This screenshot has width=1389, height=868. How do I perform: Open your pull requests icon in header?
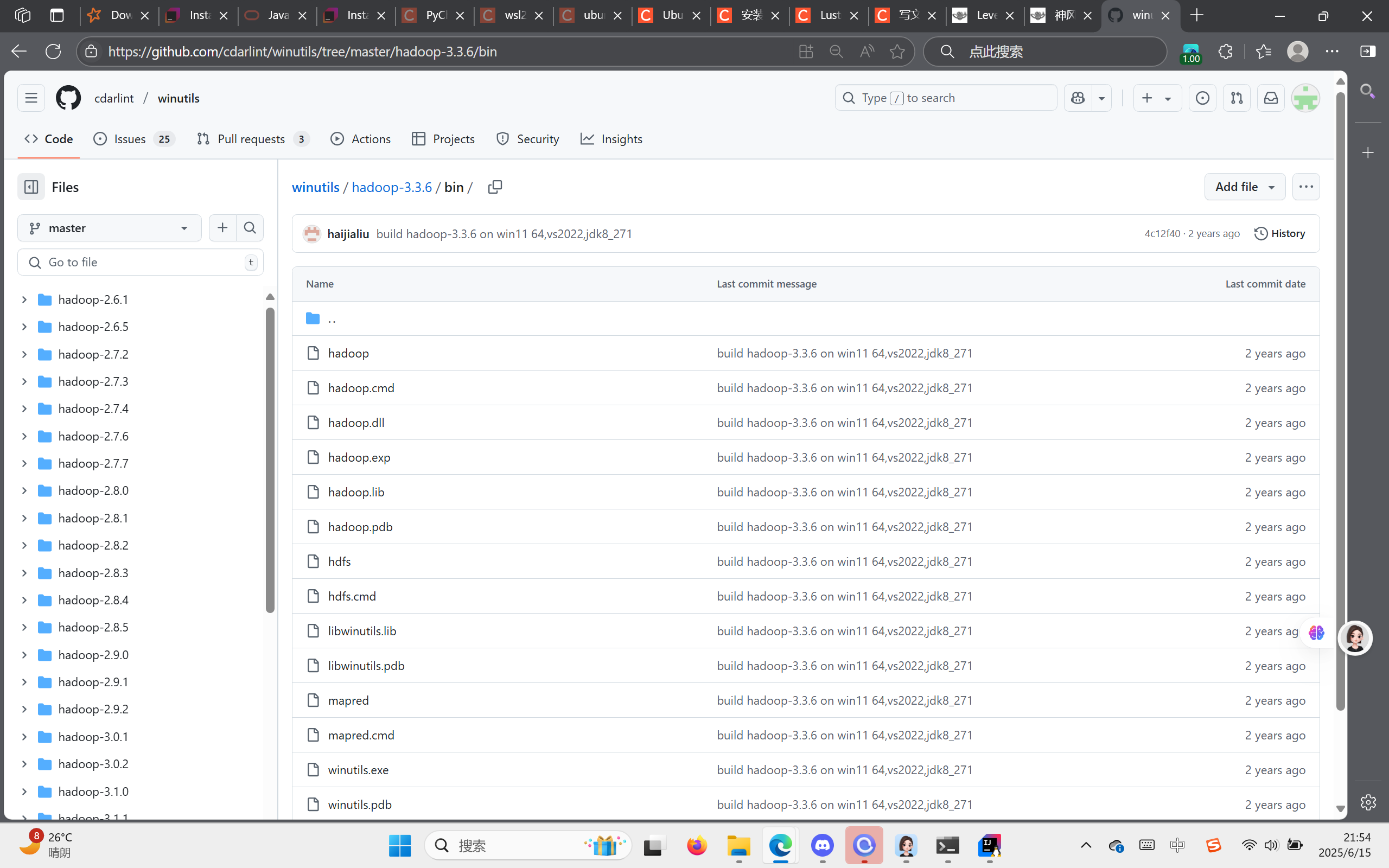(x=1237, y=98)
